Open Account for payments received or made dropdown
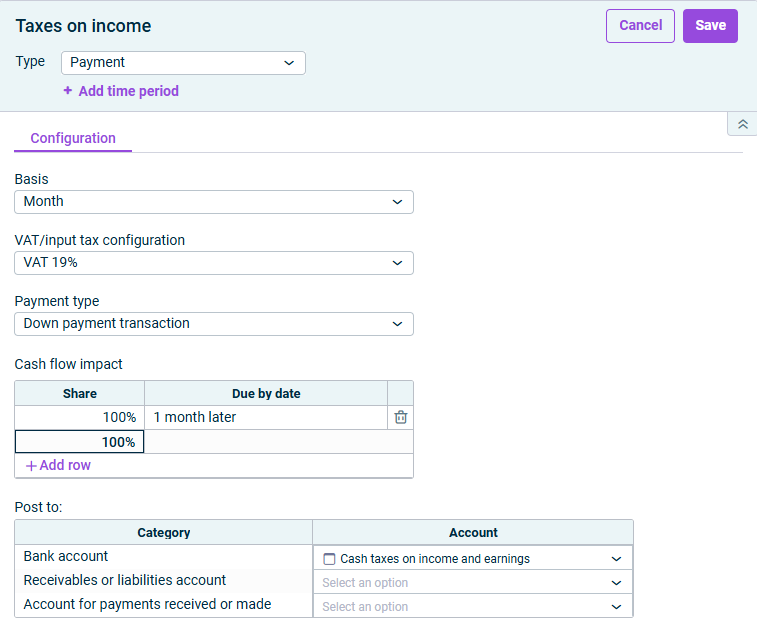This screenshot has width=757, height=637. click(473, 606)
